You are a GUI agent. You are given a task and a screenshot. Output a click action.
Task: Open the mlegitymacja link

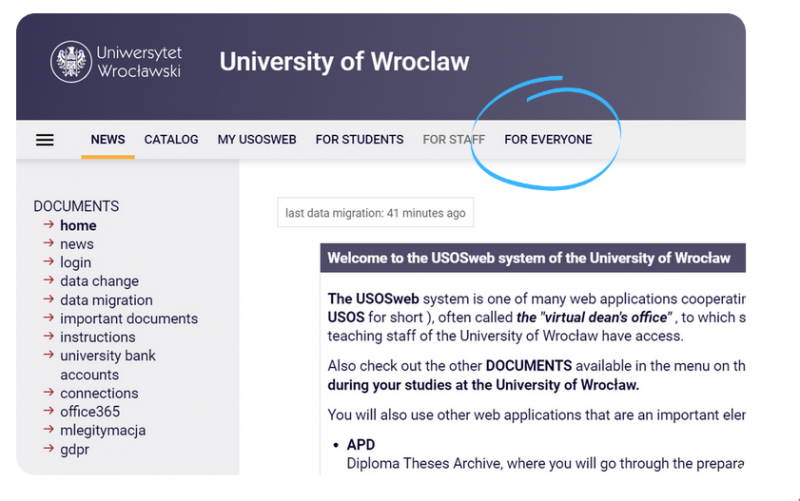(x=102, y=431)
